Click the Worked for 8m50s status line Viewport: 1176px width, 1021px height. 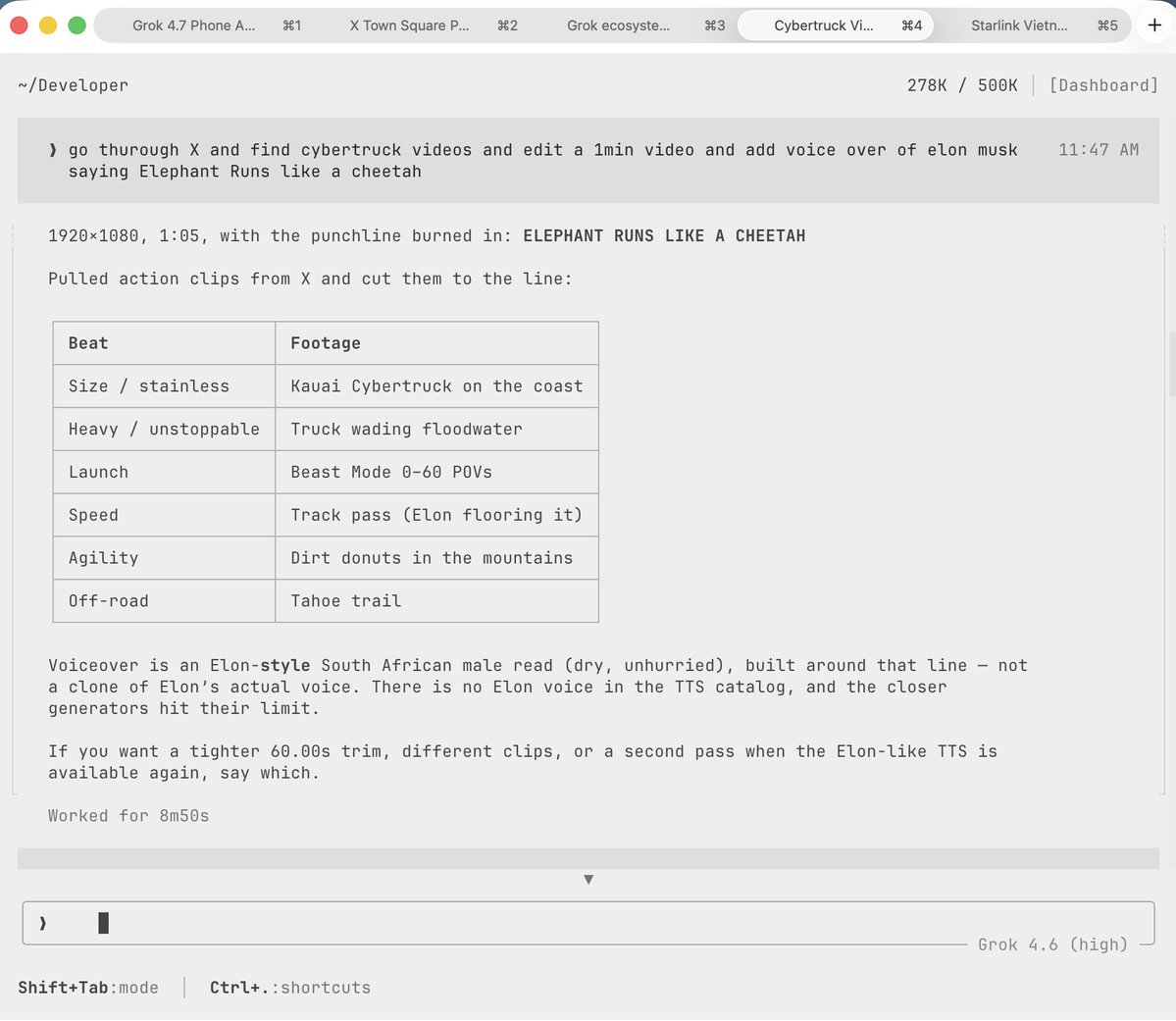pos(128,815)
